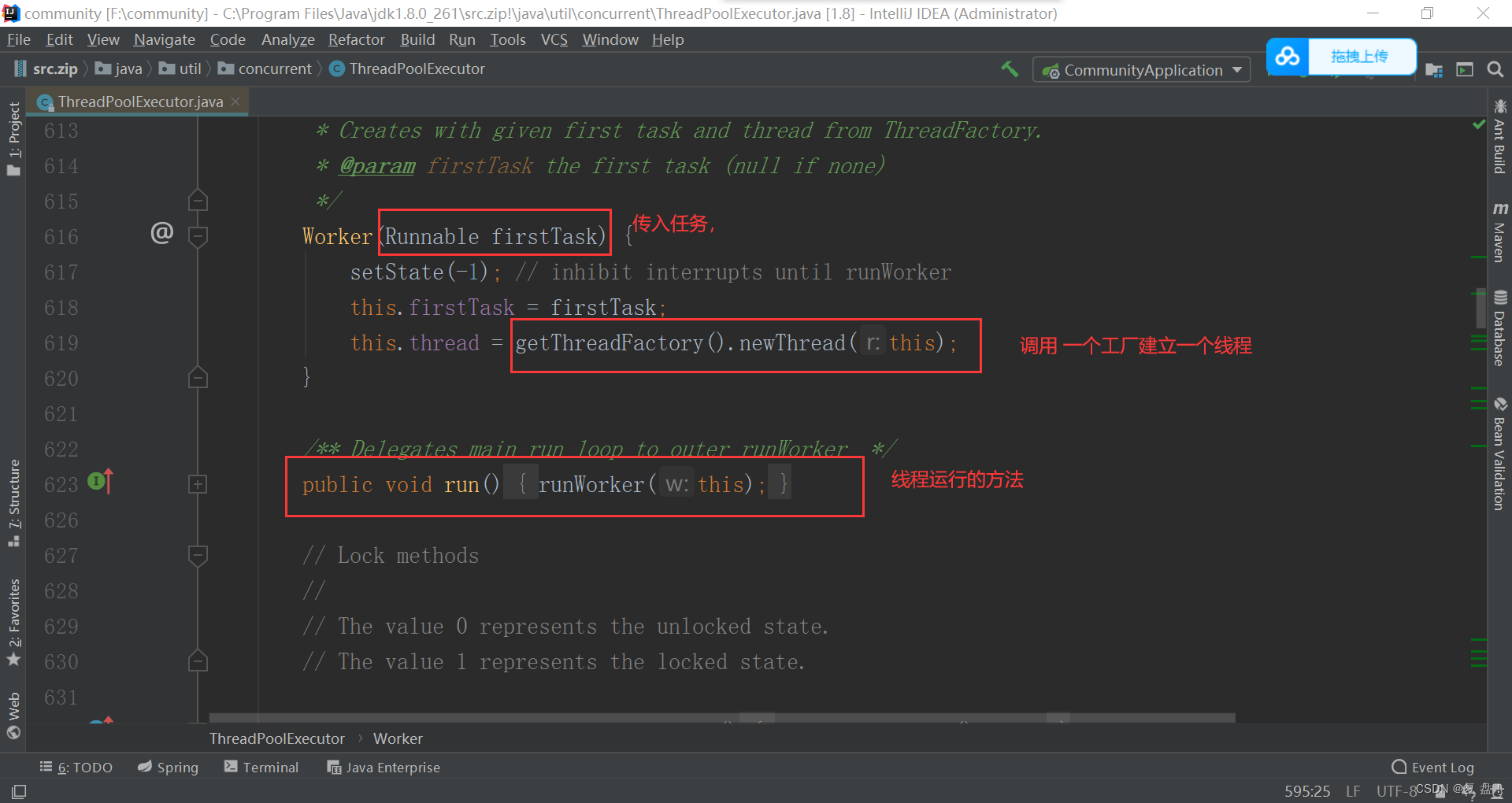Select the ThreadPoolExecutor.java editor tab
Viewport: 1512px width, 803px height.
pos(139,102)
